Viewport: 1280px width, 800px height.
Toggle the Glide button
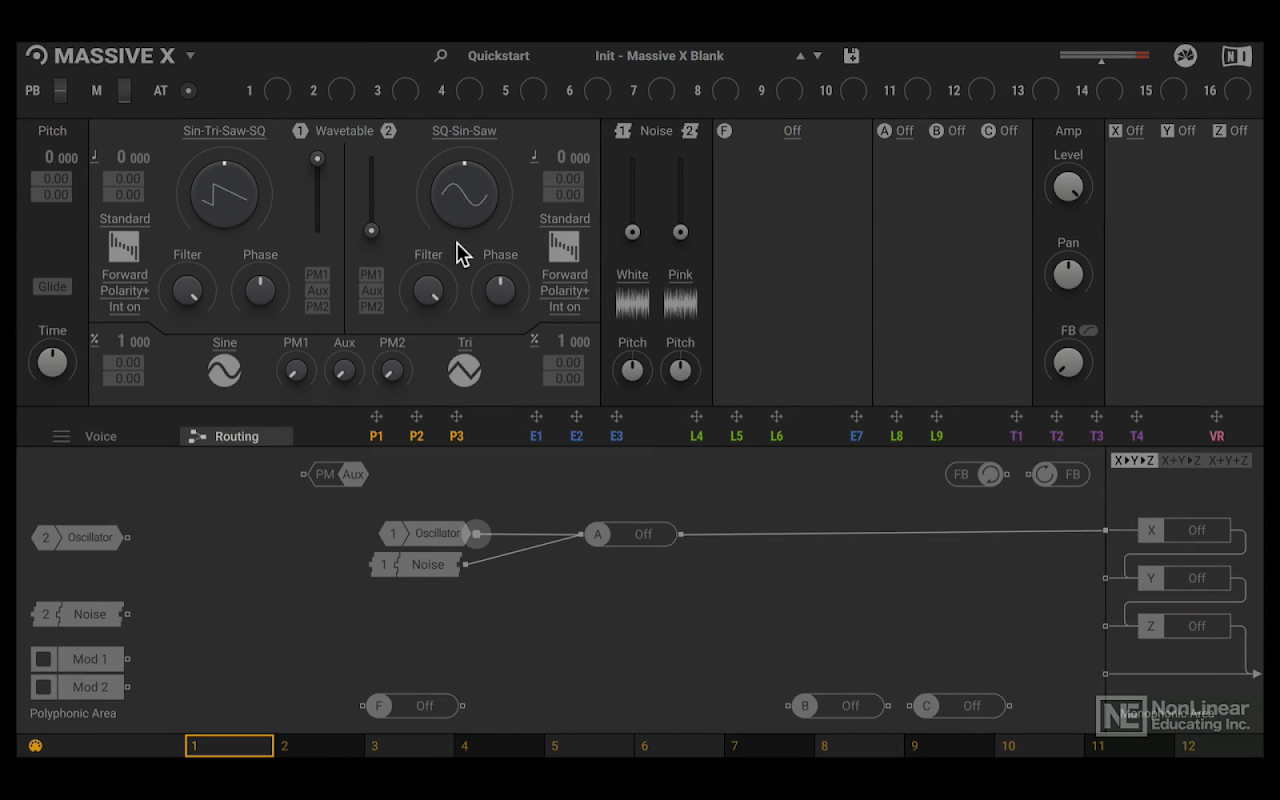52,287
